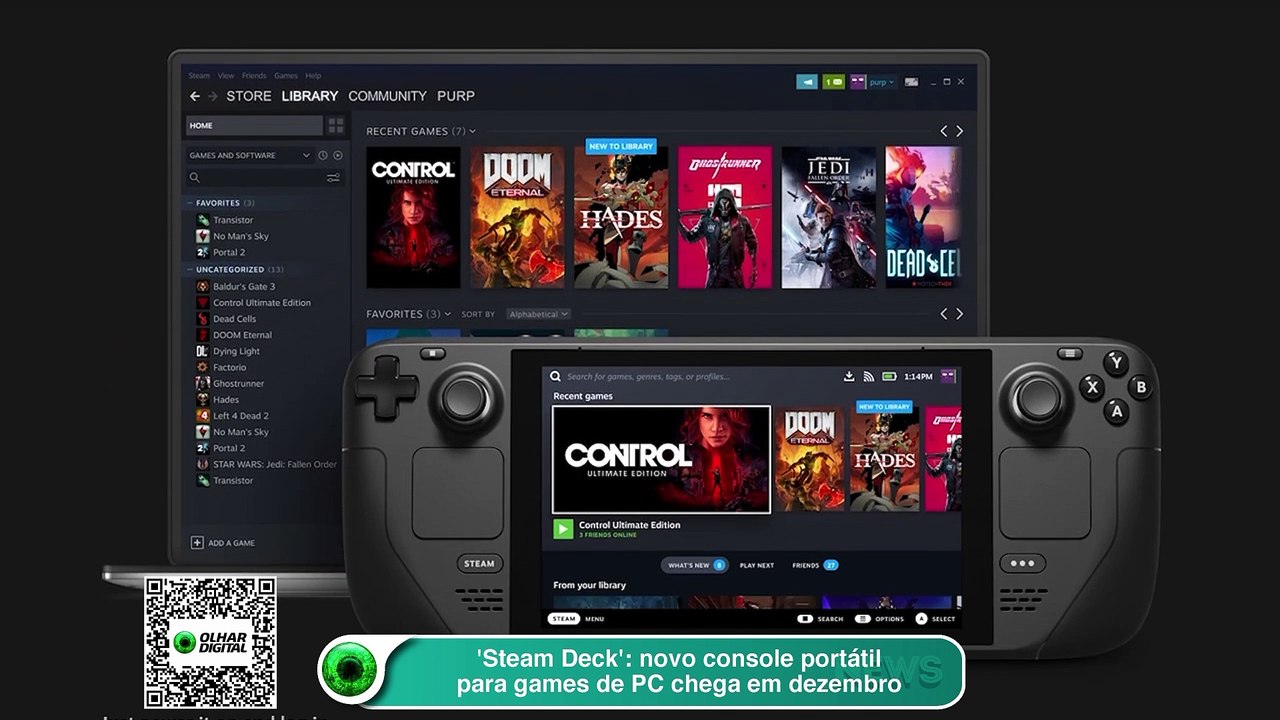Click the magnifier icon on Steam Deck screen
1280x720 pixels.
click(556, 377)
